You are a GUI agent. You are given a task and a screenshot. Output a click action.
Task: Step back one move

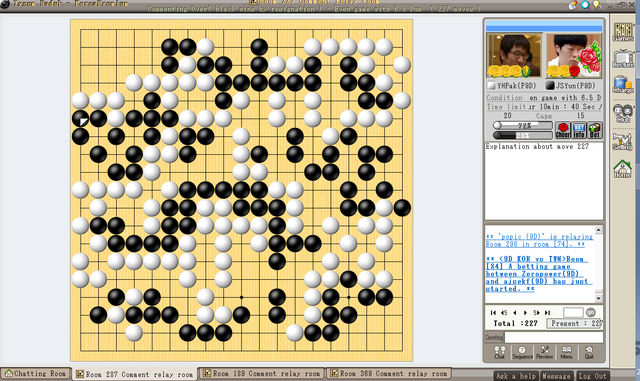pyautogui.click(x=515, y=312)
